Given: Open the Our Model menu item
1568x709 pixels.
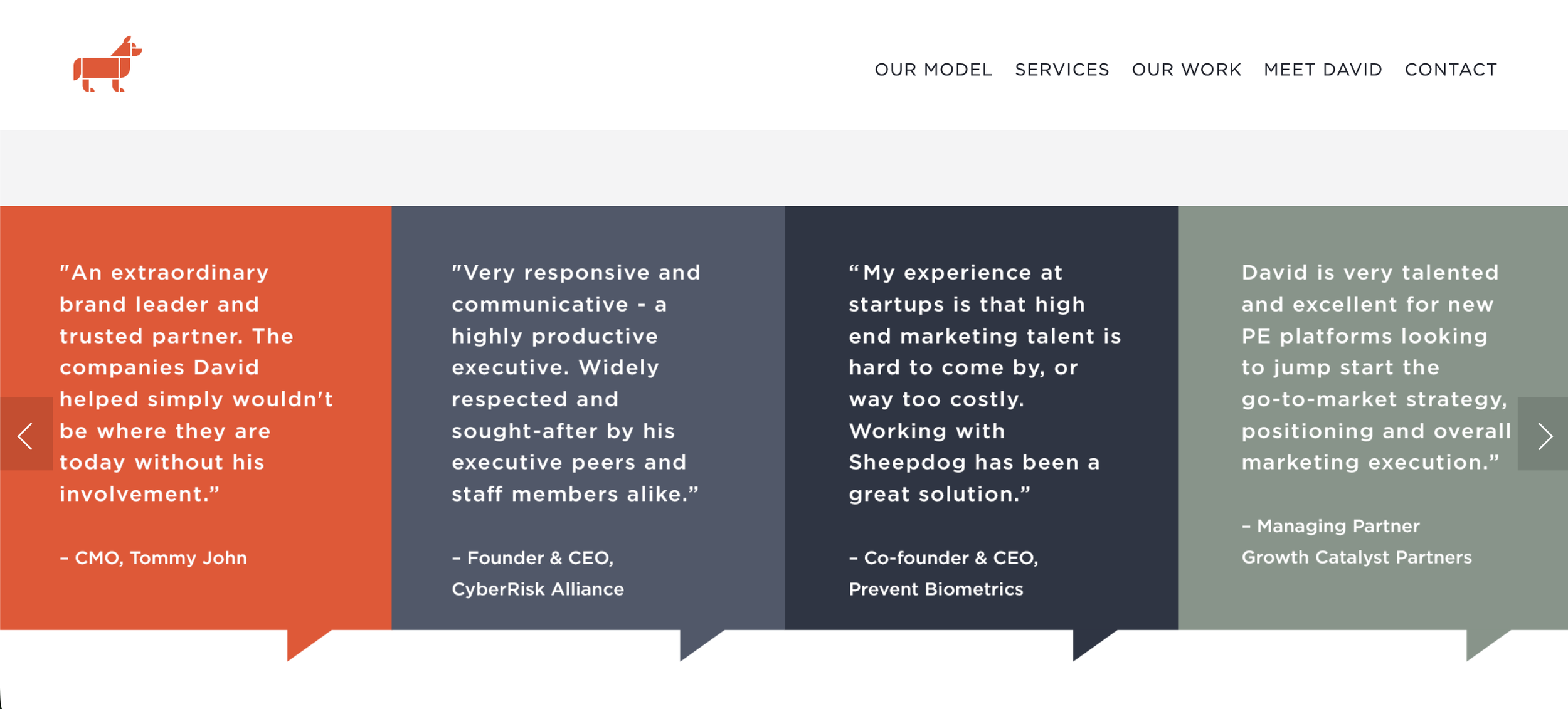Looking at the screenshot, I should (x=933, y=70).
